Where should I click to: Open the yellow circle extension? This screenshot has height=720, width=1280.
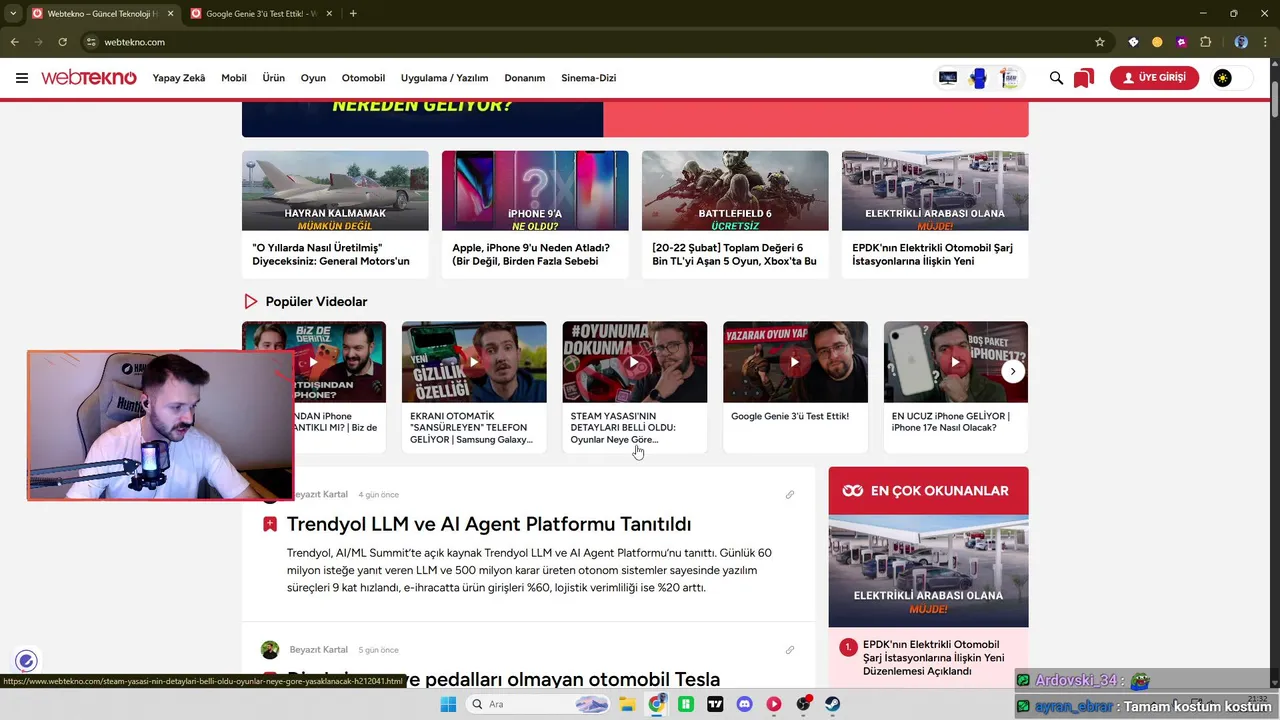tap(1157, 42)
